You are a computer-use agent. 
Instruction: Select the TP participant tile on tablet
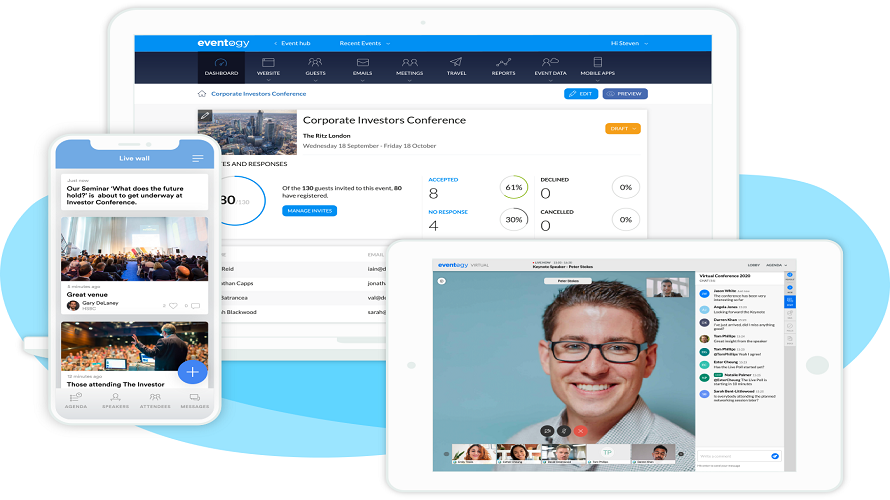(x=608, y=452)
